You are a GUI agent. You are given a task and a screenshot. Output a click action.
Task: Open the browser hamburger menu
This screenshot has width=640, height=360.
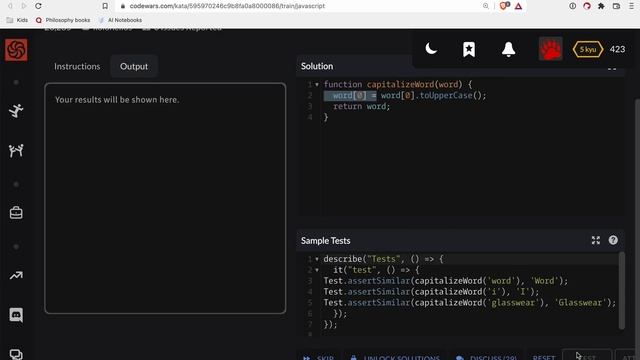coord(631,6)
